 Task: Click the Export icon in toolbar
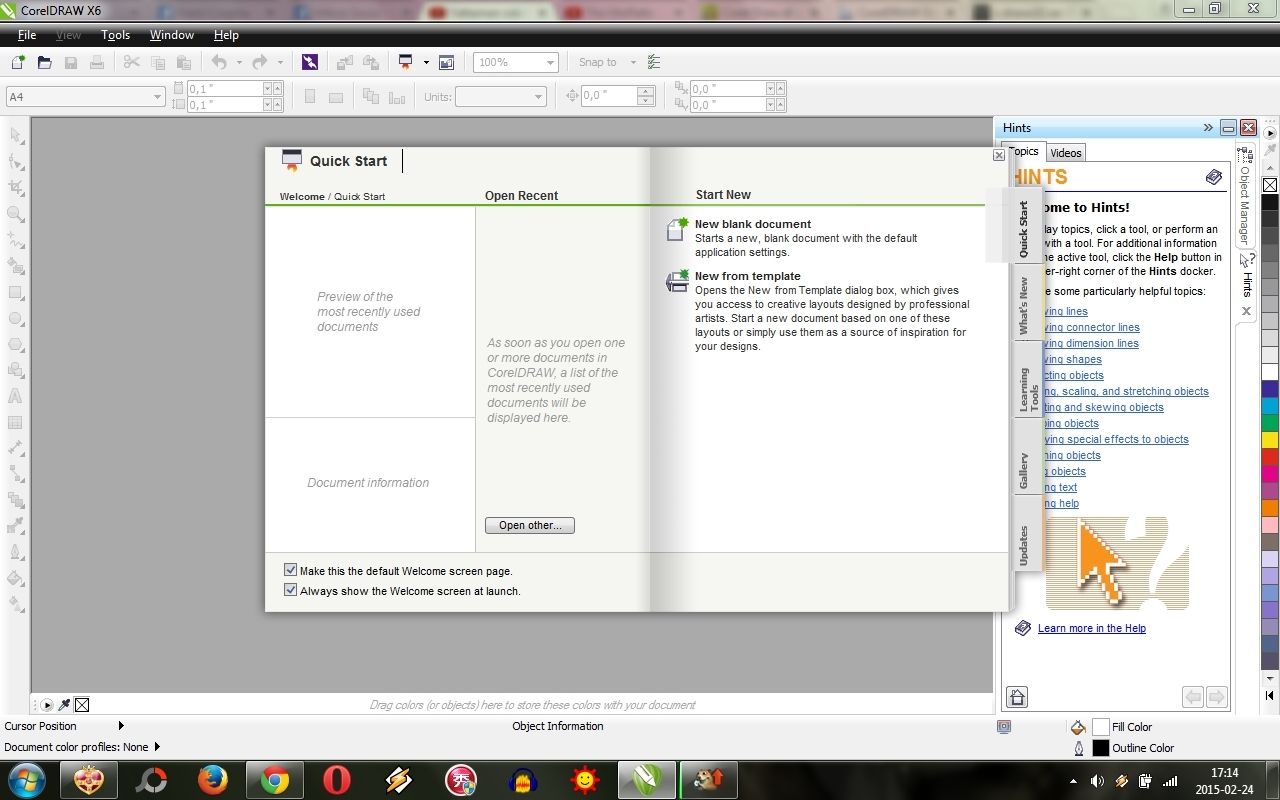371,62
